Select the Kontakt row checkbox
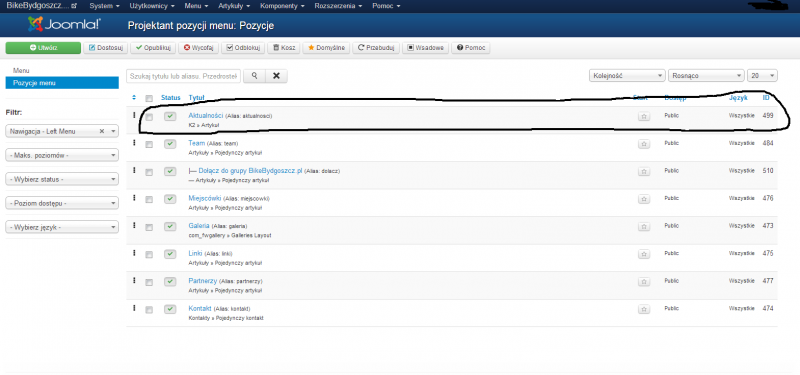Screen dimensions: 800x375 [149, 310]
